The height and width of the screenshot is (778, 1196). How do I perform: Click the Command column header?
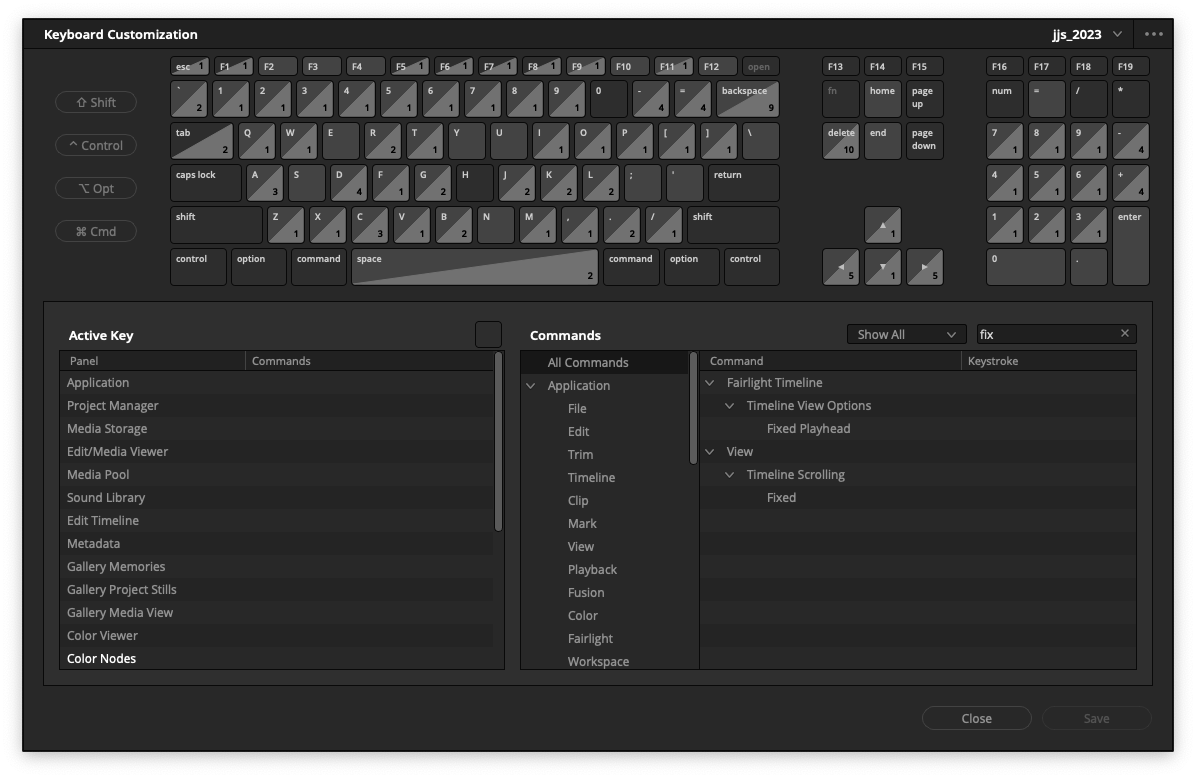tap(831, 361)
